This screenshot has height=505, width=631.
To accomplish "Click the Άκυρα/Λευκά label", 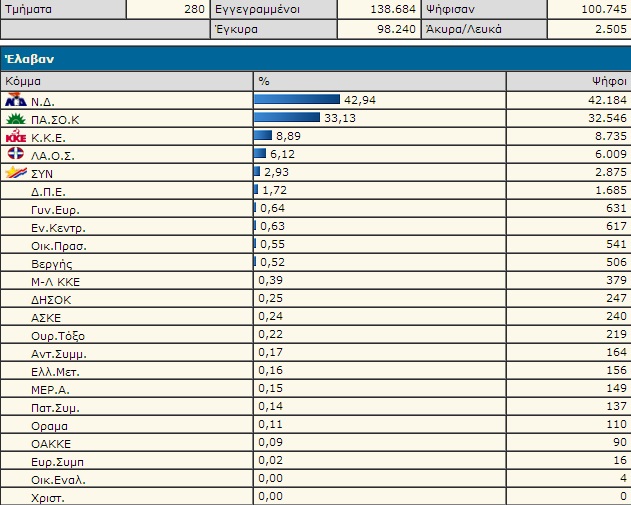I will tap(464, 29).
